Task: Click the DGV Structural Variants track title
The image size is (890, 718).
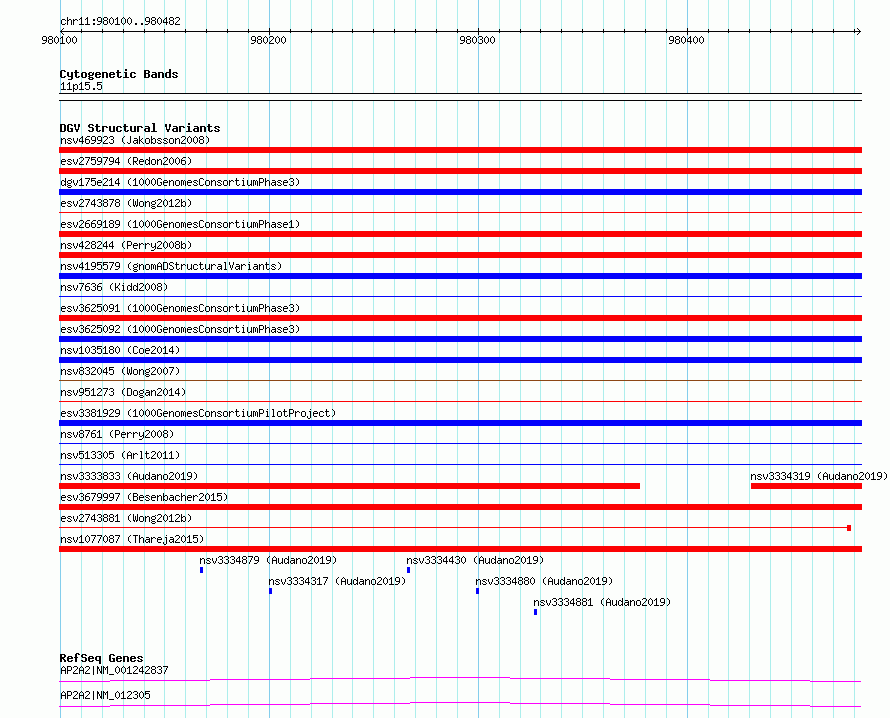Action: (140, 128)
